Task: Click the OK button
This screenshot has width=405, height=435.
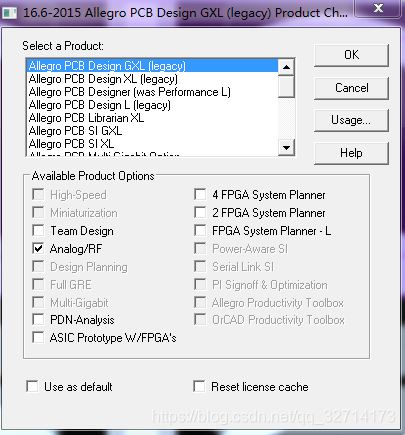Action: (x=351, y=55)
